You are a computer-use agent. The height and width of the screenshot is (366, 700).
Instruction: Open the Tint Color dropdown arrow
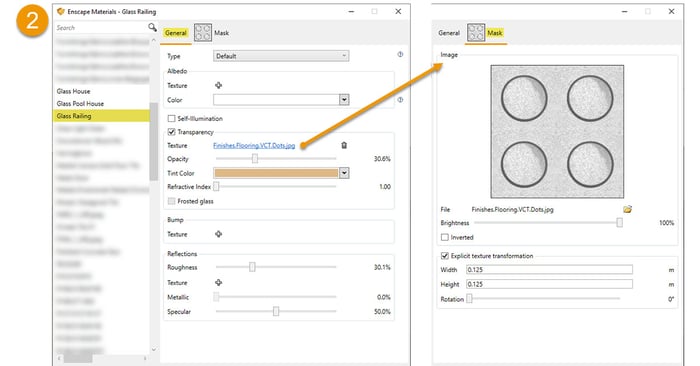pos(344,173)
